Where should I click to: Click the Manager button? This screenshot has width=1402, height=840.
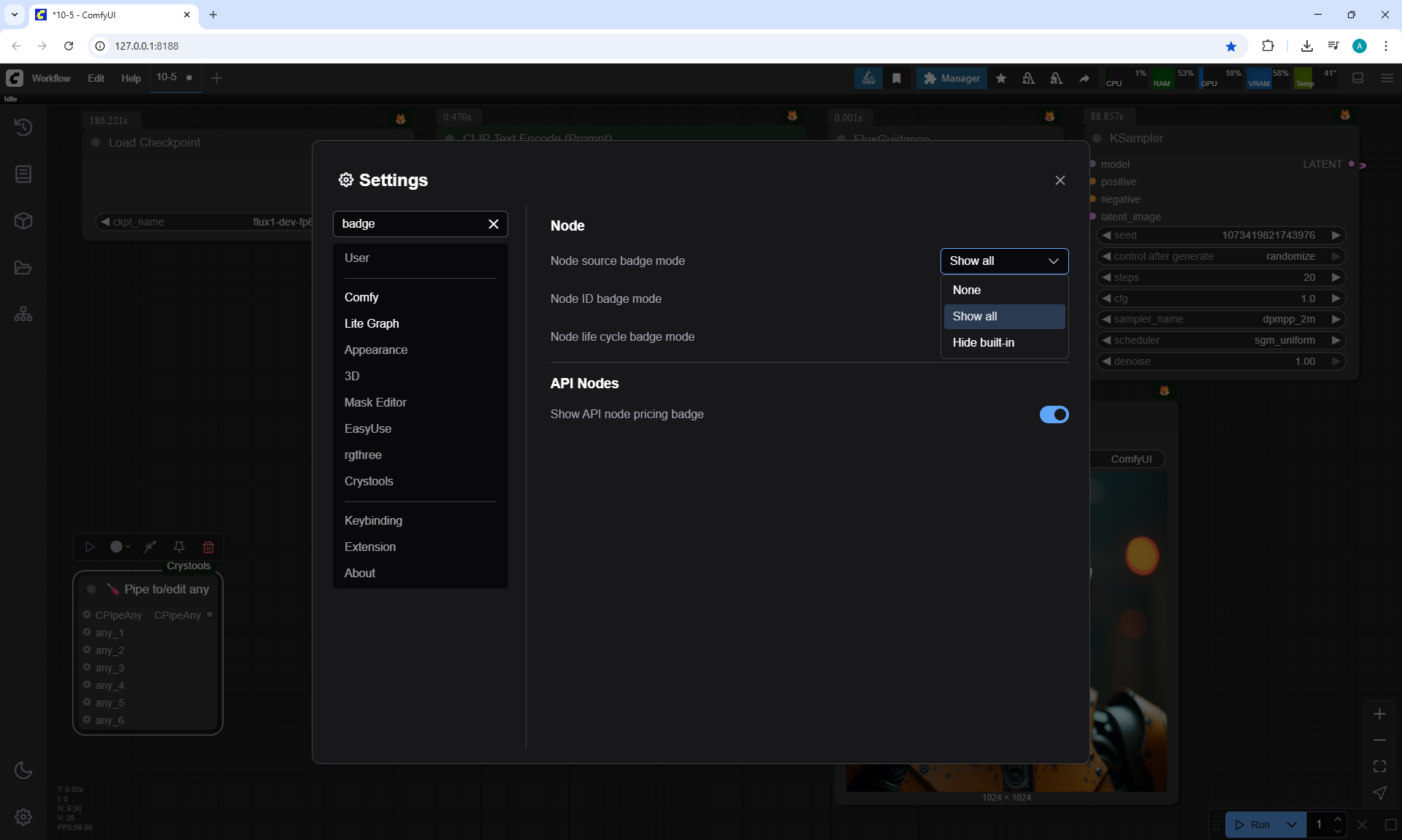951,78
